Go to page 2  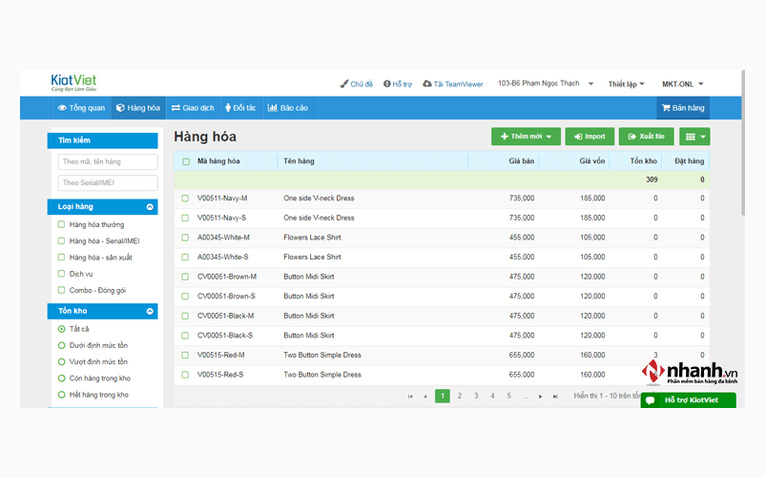tap(460, 396)
